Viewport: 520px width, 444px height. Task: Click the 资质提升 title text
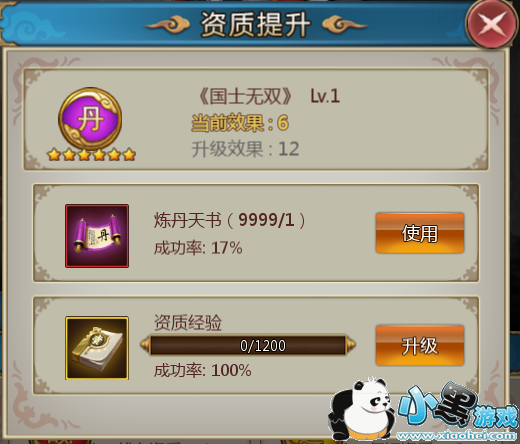[x=255, y=25]
